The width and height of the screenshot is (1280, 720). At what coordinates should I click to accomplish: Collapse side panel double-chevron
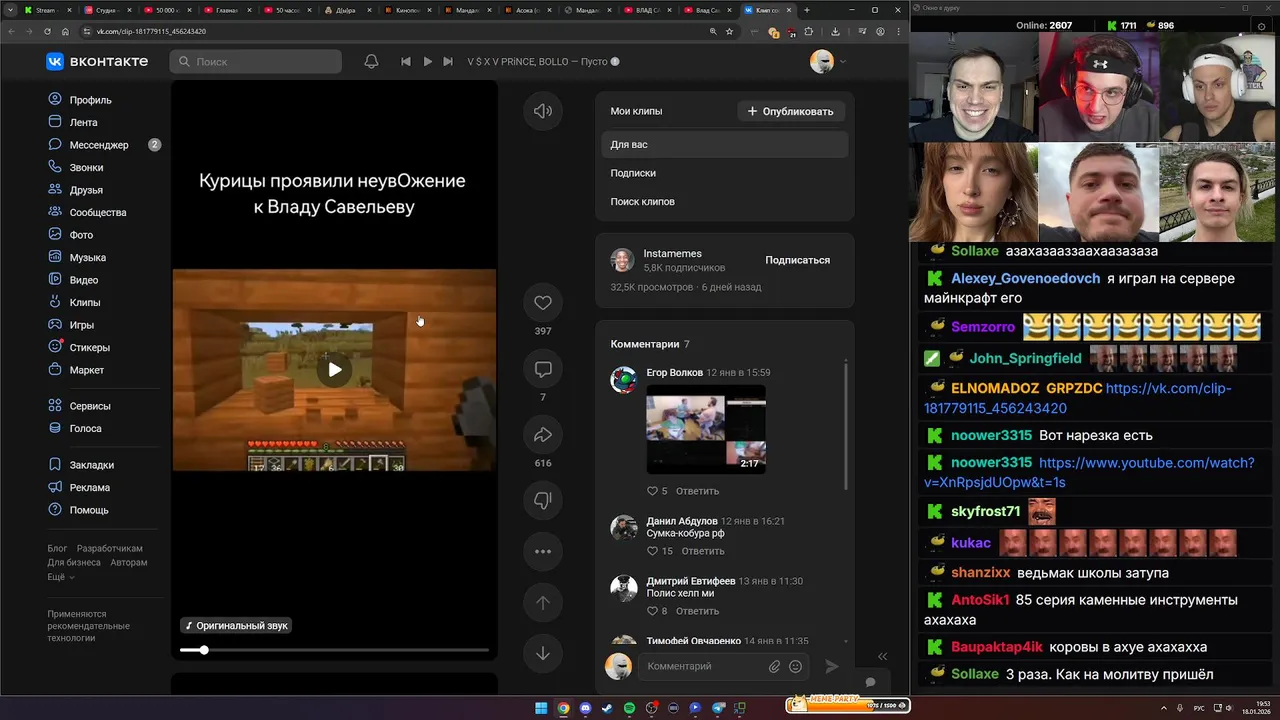point(882,657)
